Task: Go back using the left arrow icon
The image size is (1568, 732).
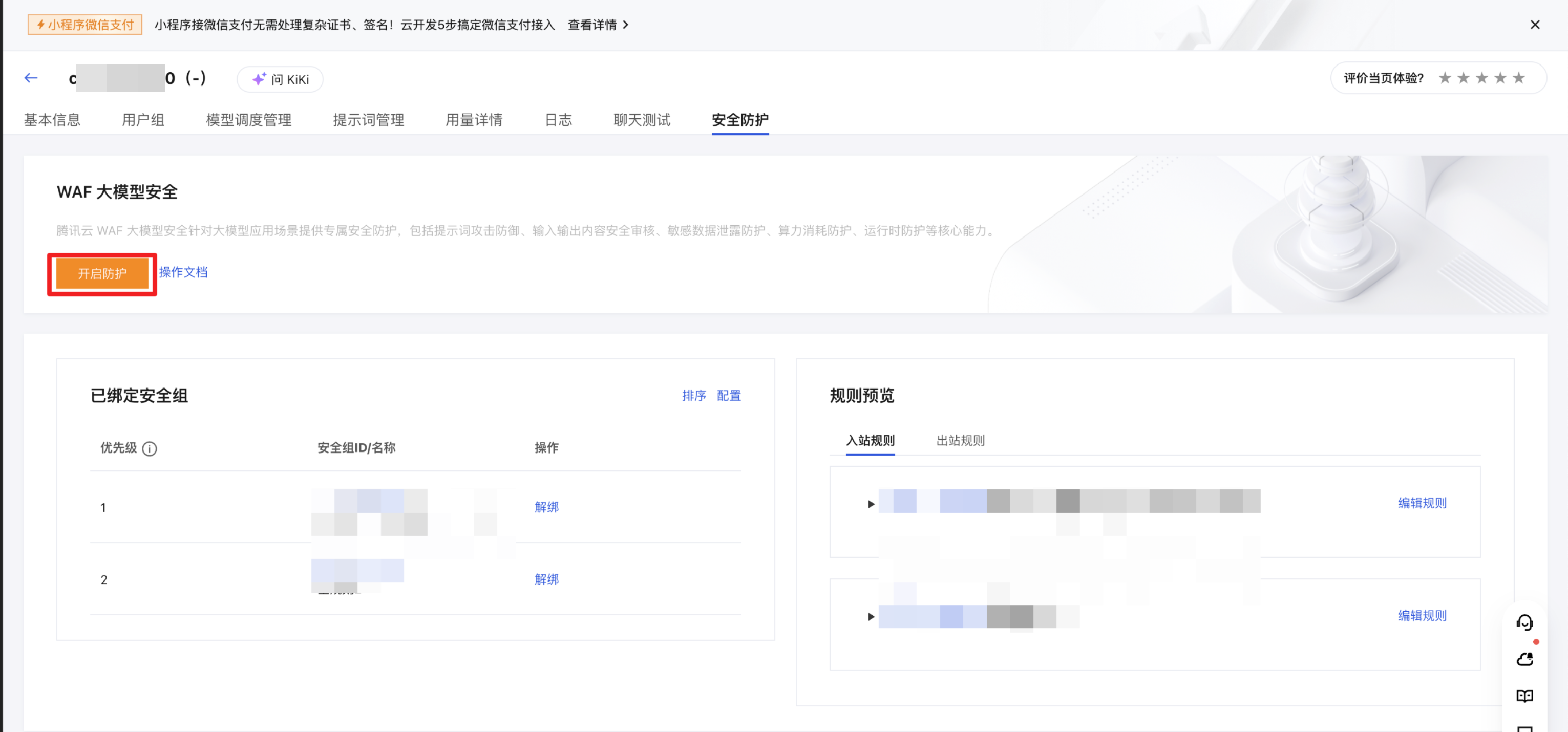Action: pos(31,78)
